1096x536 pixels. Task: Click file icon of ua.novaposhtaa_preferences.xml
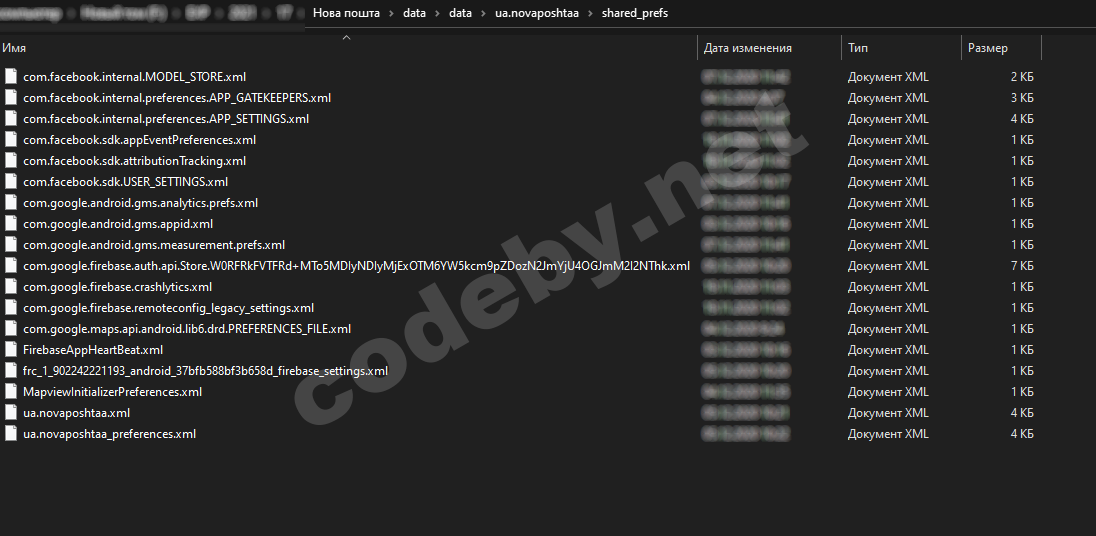pos(10,433)
